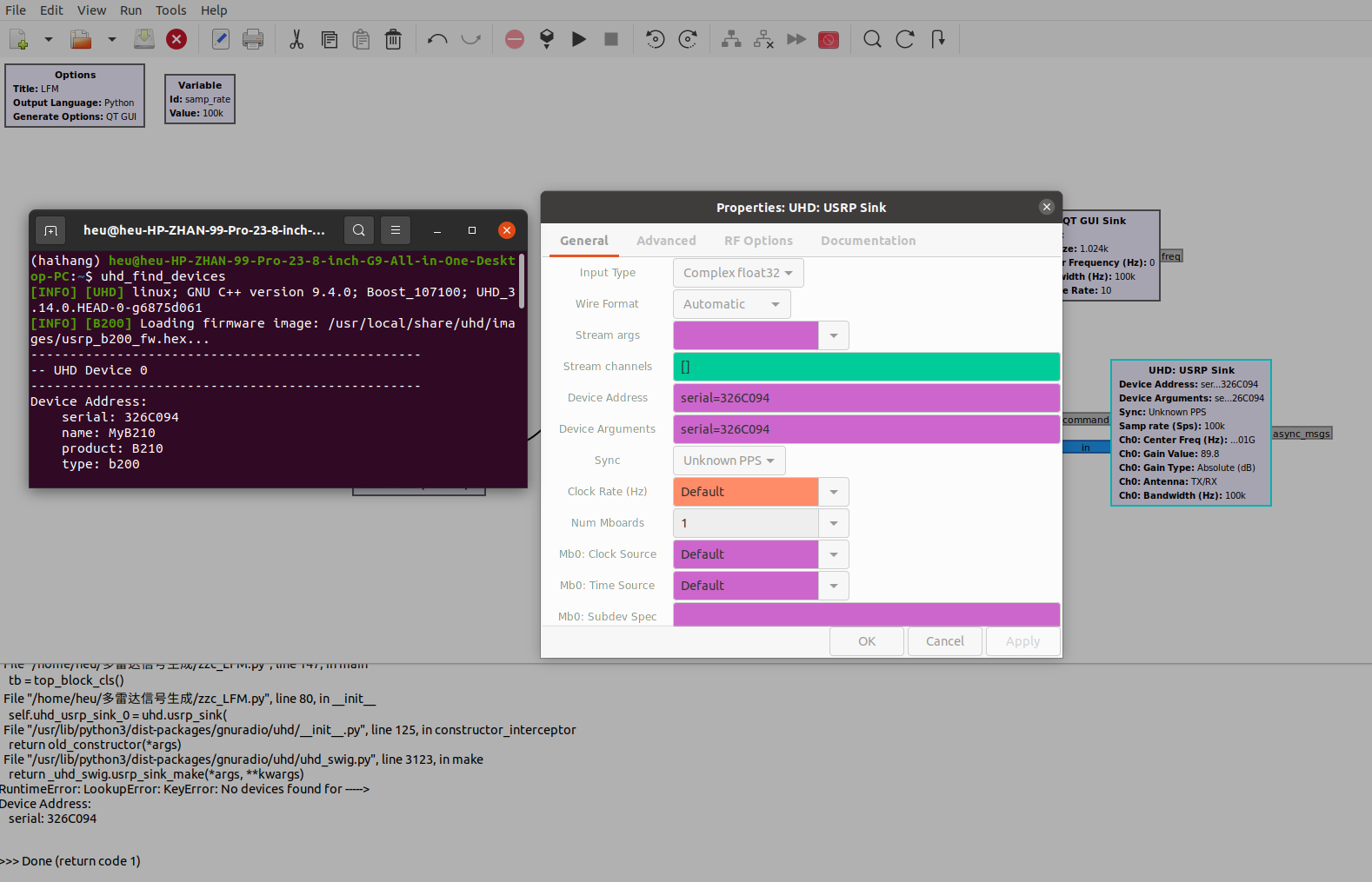Bypass the selected block with the double-arrow icon

796,39
